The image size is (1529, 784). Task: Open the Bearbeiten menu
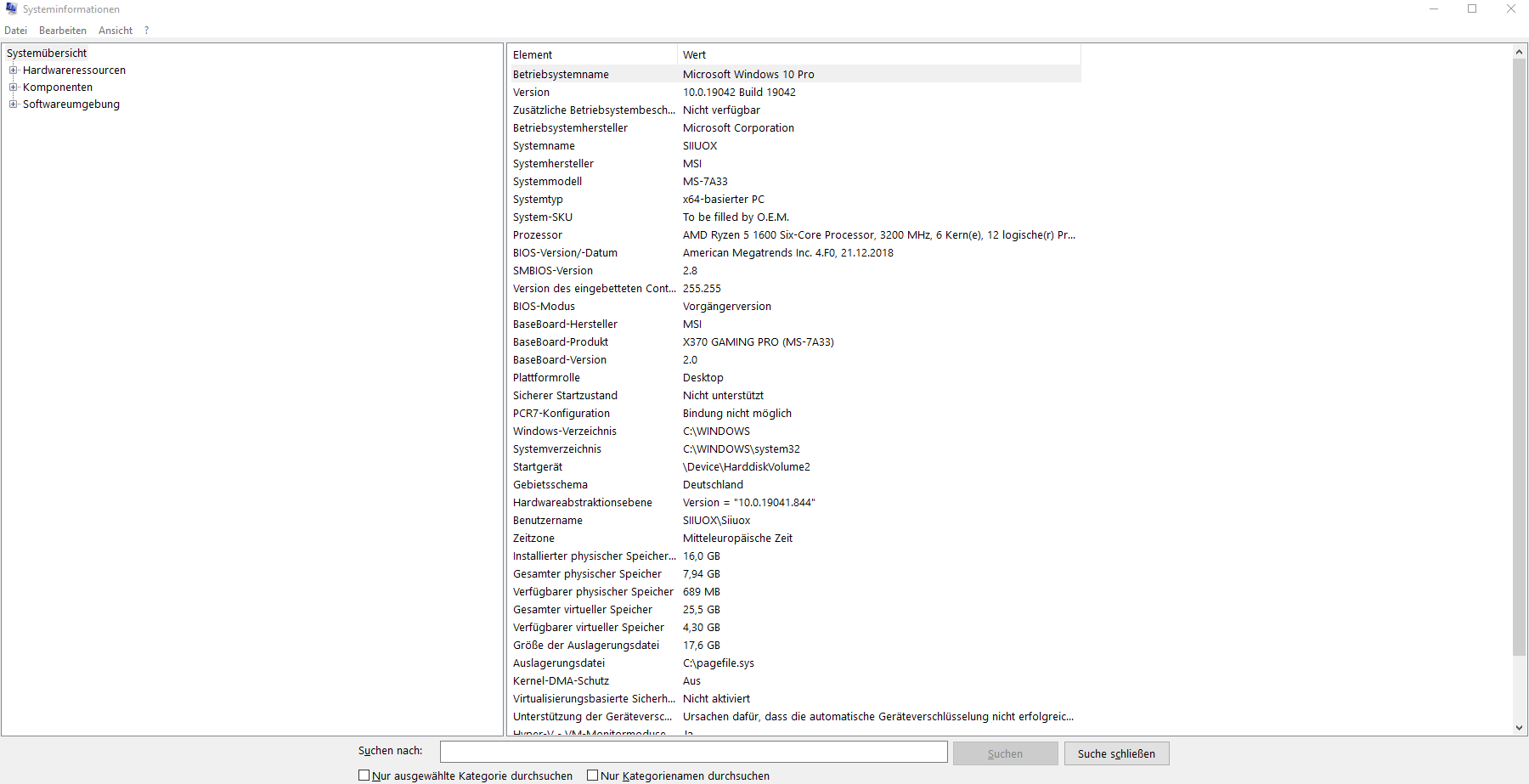(63, 31)
